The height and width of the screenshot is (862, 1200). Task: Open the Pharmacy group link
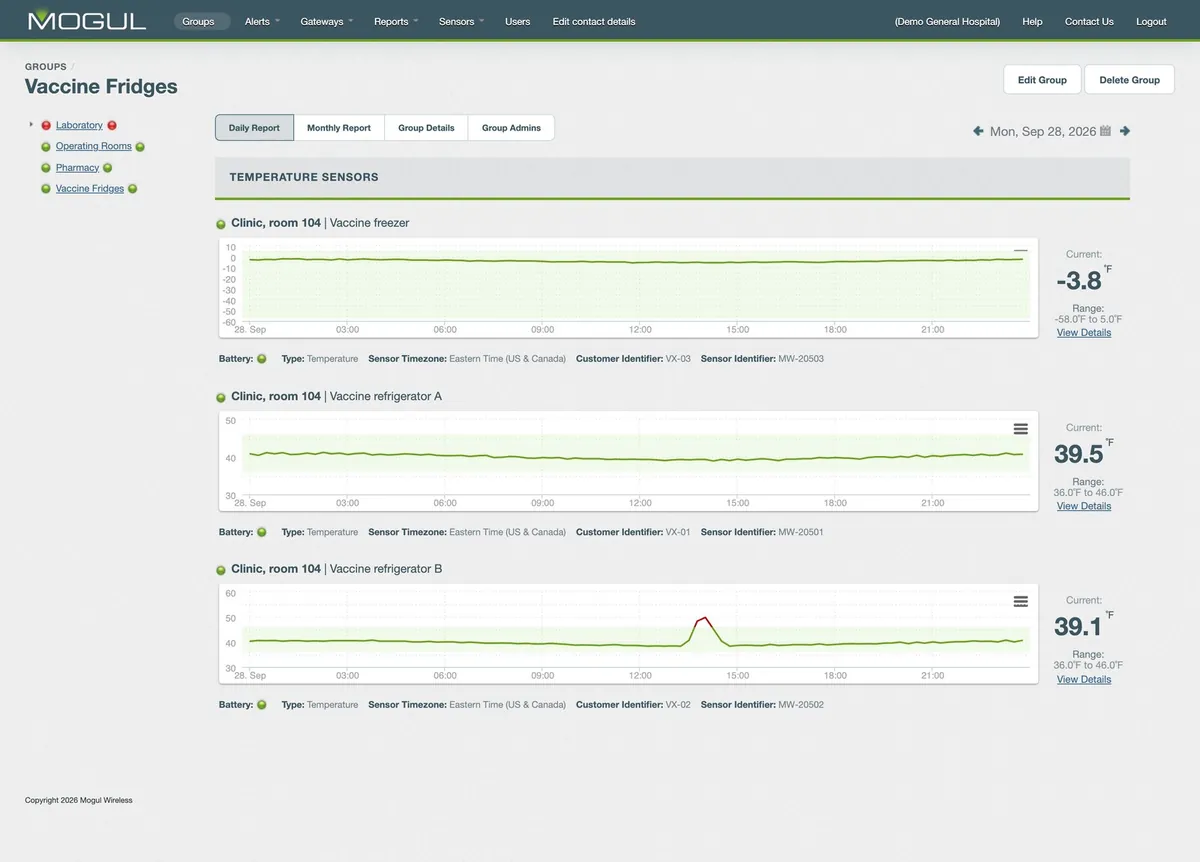pyautogui.click(x=77, y=168)
